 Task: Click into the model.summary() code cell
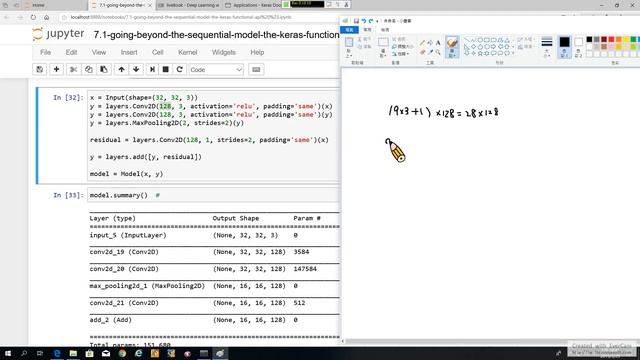[214, 195]
